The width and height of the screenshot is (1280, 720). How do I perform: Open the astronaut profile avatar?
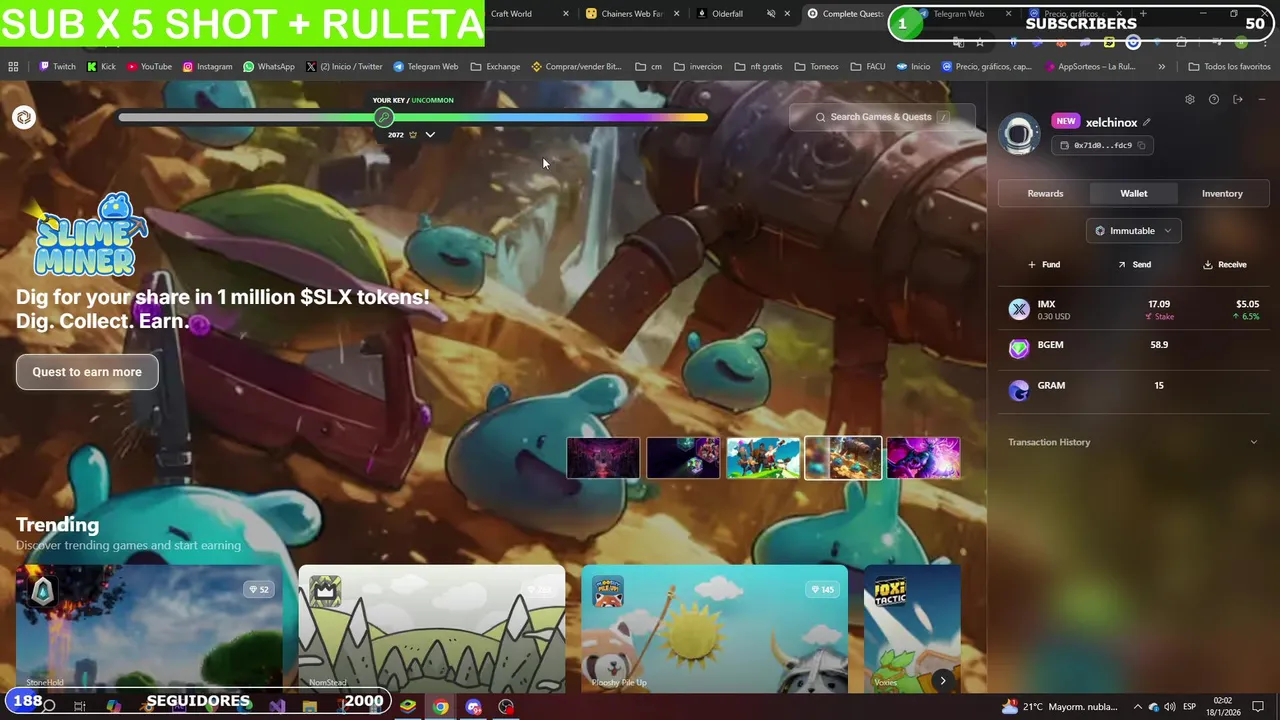[1019, 134]
